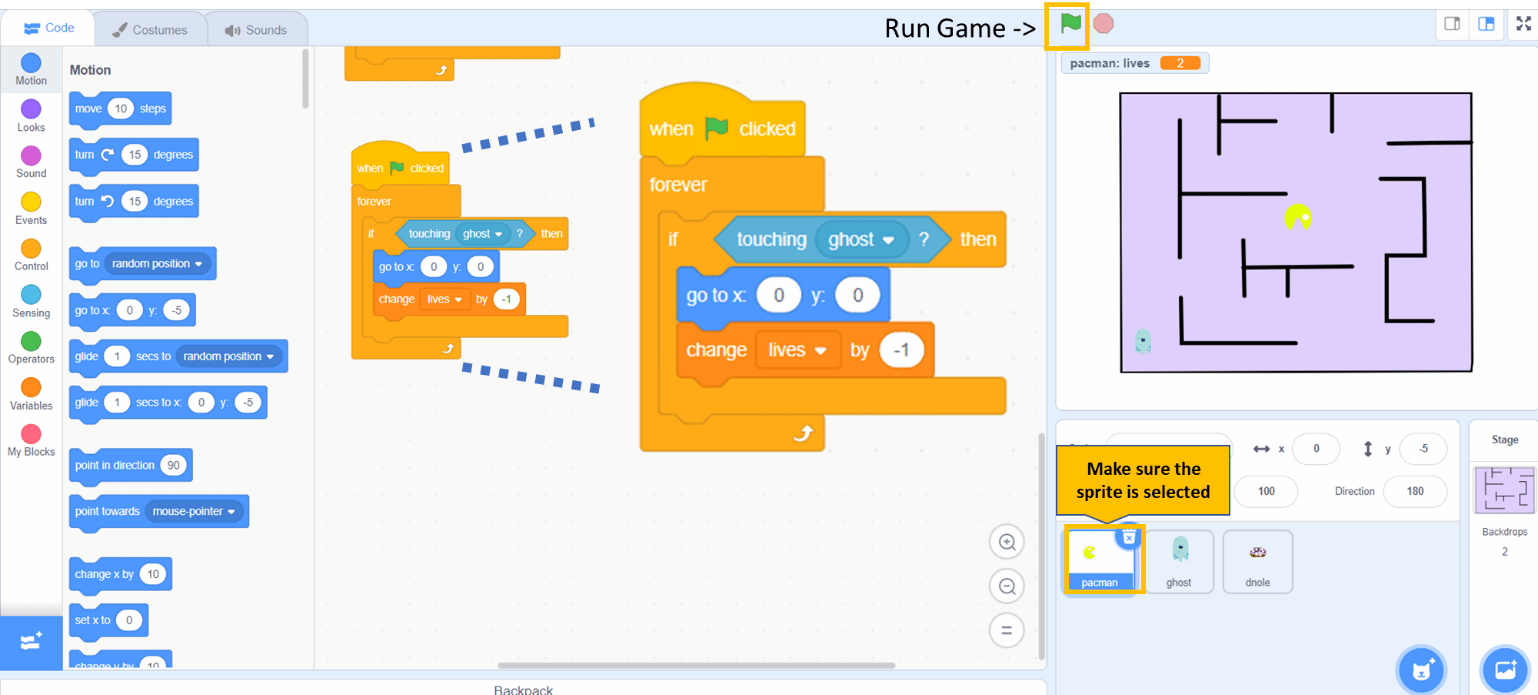Open point towards mouse-pointer dropdown
Screen dimensions: 1538x695
(196, 511)
